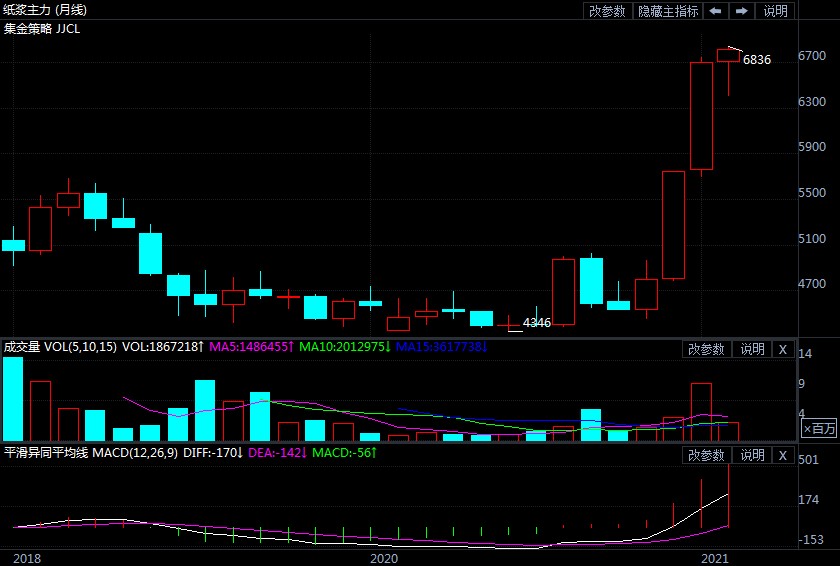Click the 2020 marker on time axis

pos(384,557)
